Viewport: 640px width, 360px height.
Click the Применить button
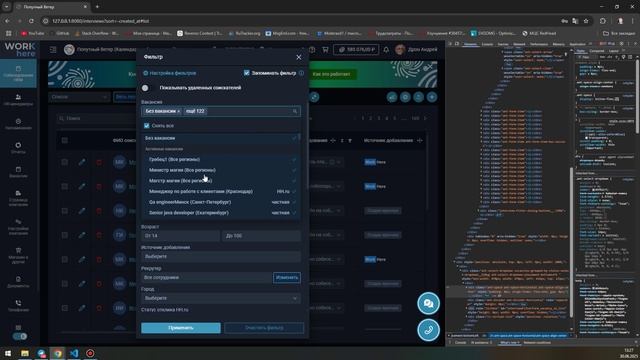click(181, 328)
